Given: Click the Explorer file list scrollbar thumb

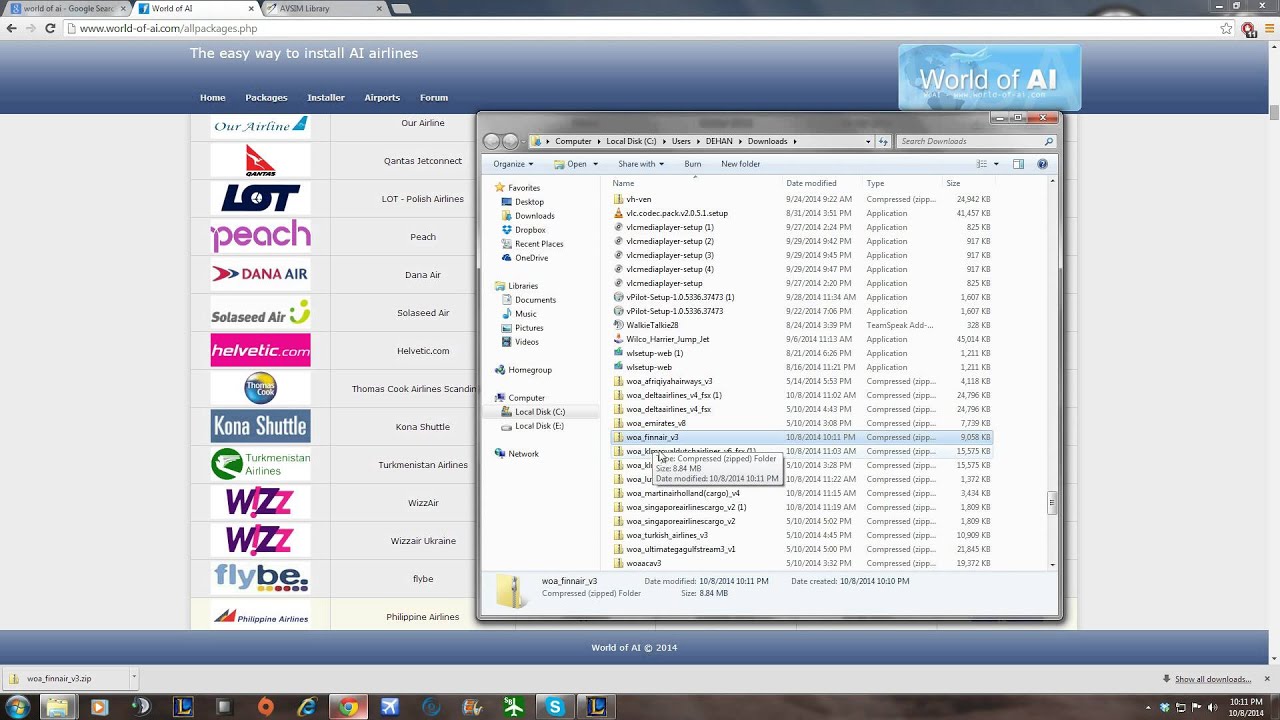Looking at the screenshot, I should 1052,502.
